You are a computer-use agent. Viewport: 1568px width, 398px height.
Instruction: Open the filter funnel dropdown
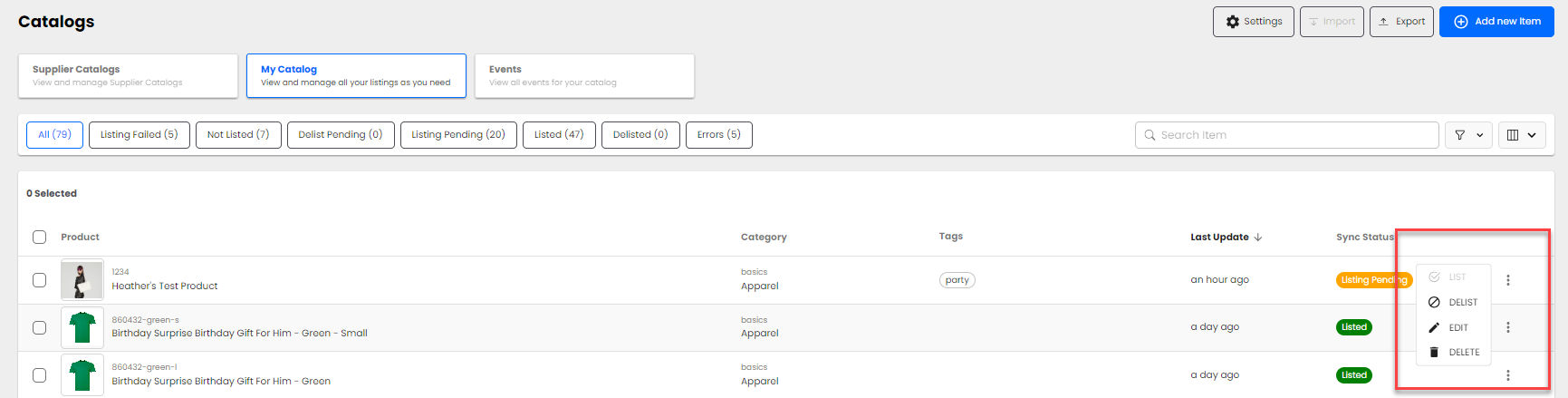coord(1467,135)
